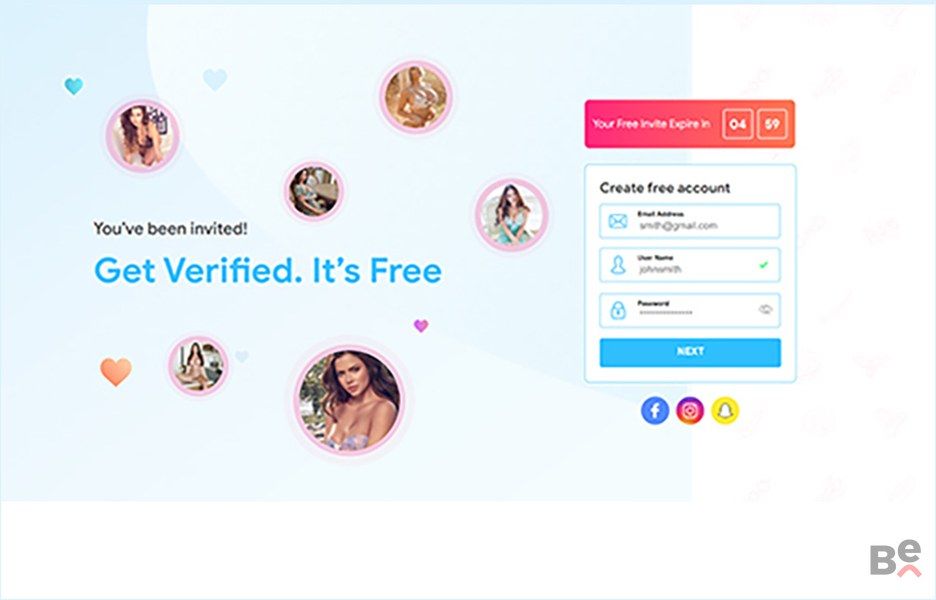Click the green checkmark in User Name field
This screenshot has width=936, height=600.
pyautogui.click(x=763, y=265)
